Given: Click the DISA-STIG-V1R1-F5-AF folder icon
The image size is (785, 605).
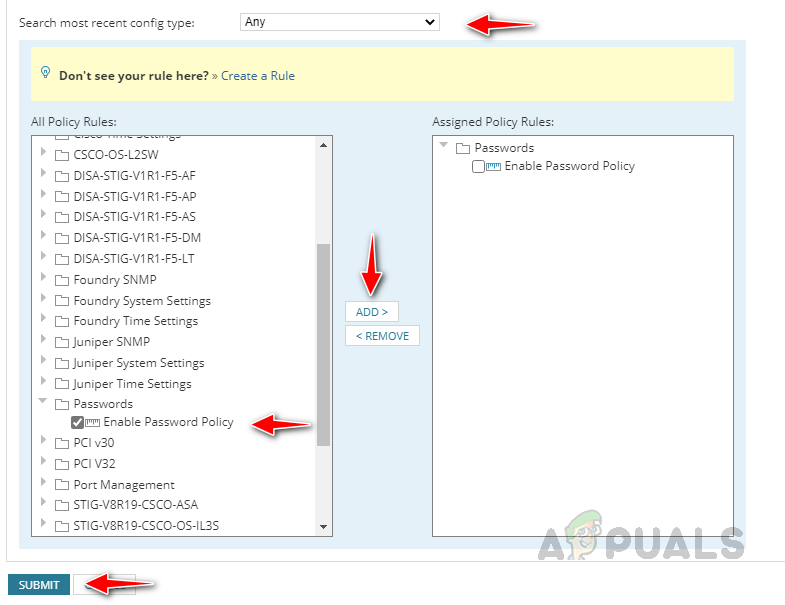Looking at the screenshot, I should tap(62, 176).
